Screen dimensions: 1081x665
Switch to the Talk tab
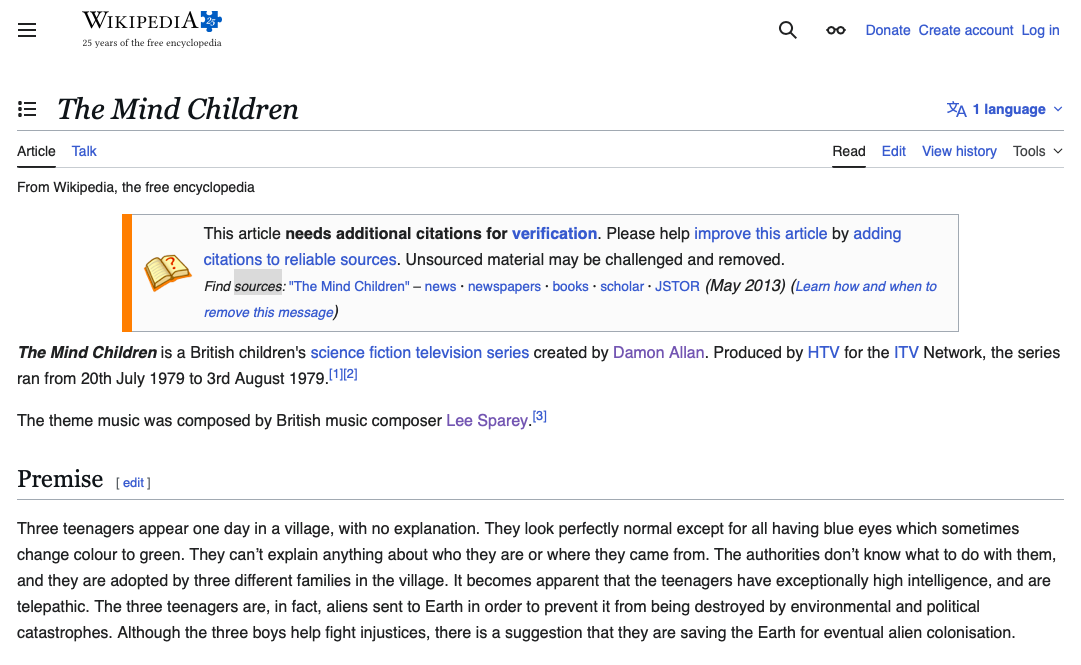click(84, 151)
